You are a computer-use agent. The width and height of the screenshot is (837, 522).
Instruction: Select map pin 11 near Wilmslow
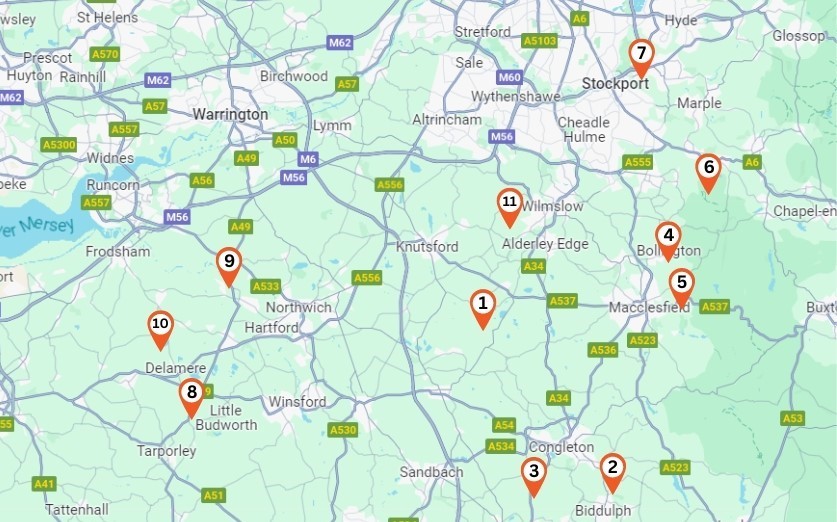509,208
